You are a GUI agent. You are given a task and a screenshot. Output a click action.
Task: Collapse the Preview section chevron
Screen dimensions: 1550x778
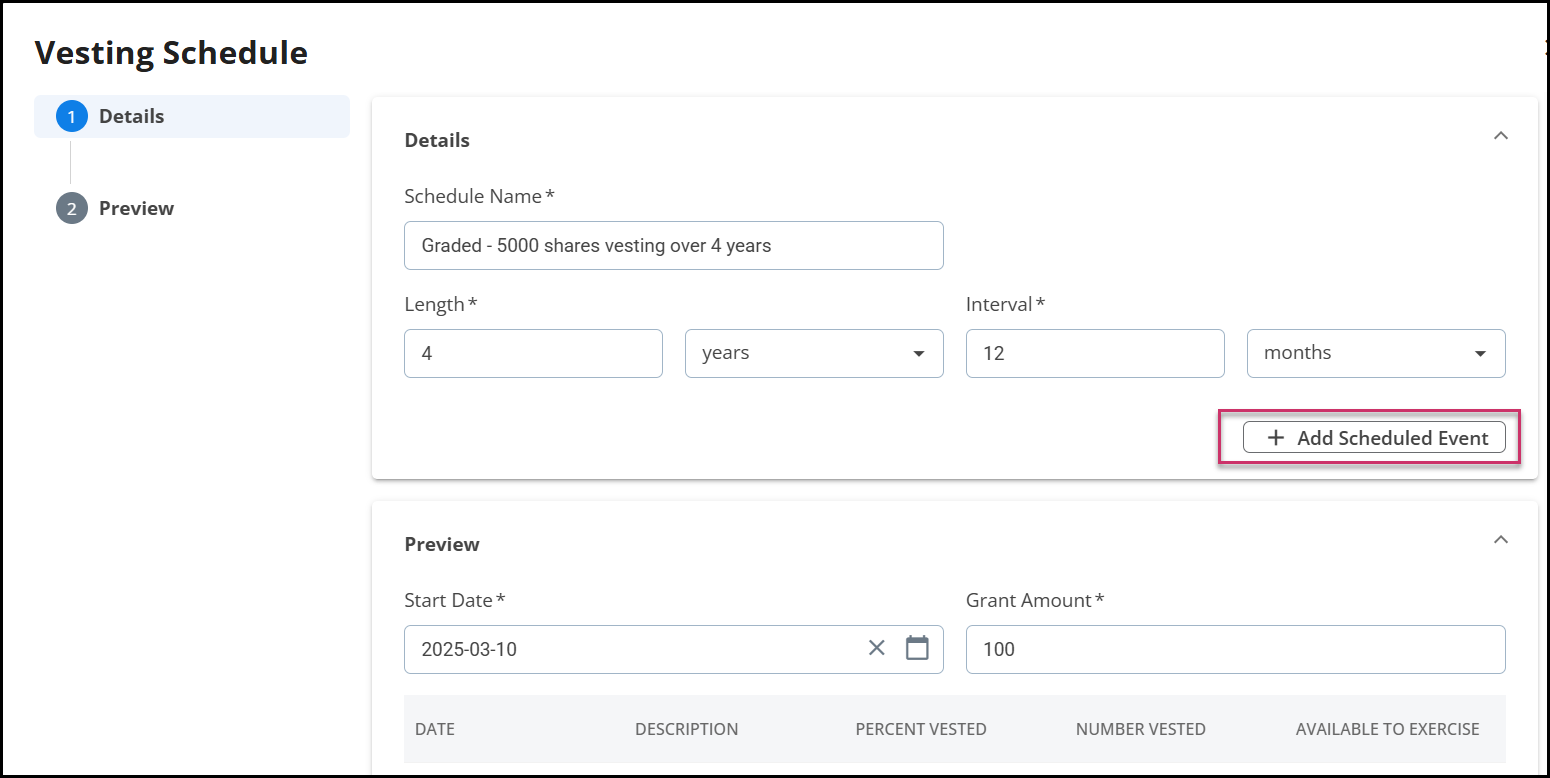tap(1500, 540)
